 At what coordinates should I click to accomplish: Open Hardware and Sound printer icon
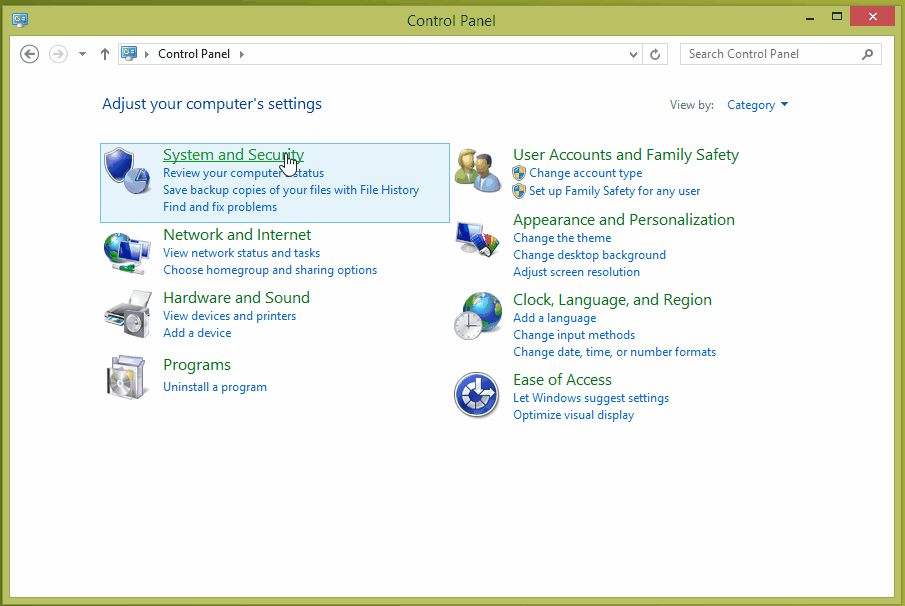[x=128, y=315]
